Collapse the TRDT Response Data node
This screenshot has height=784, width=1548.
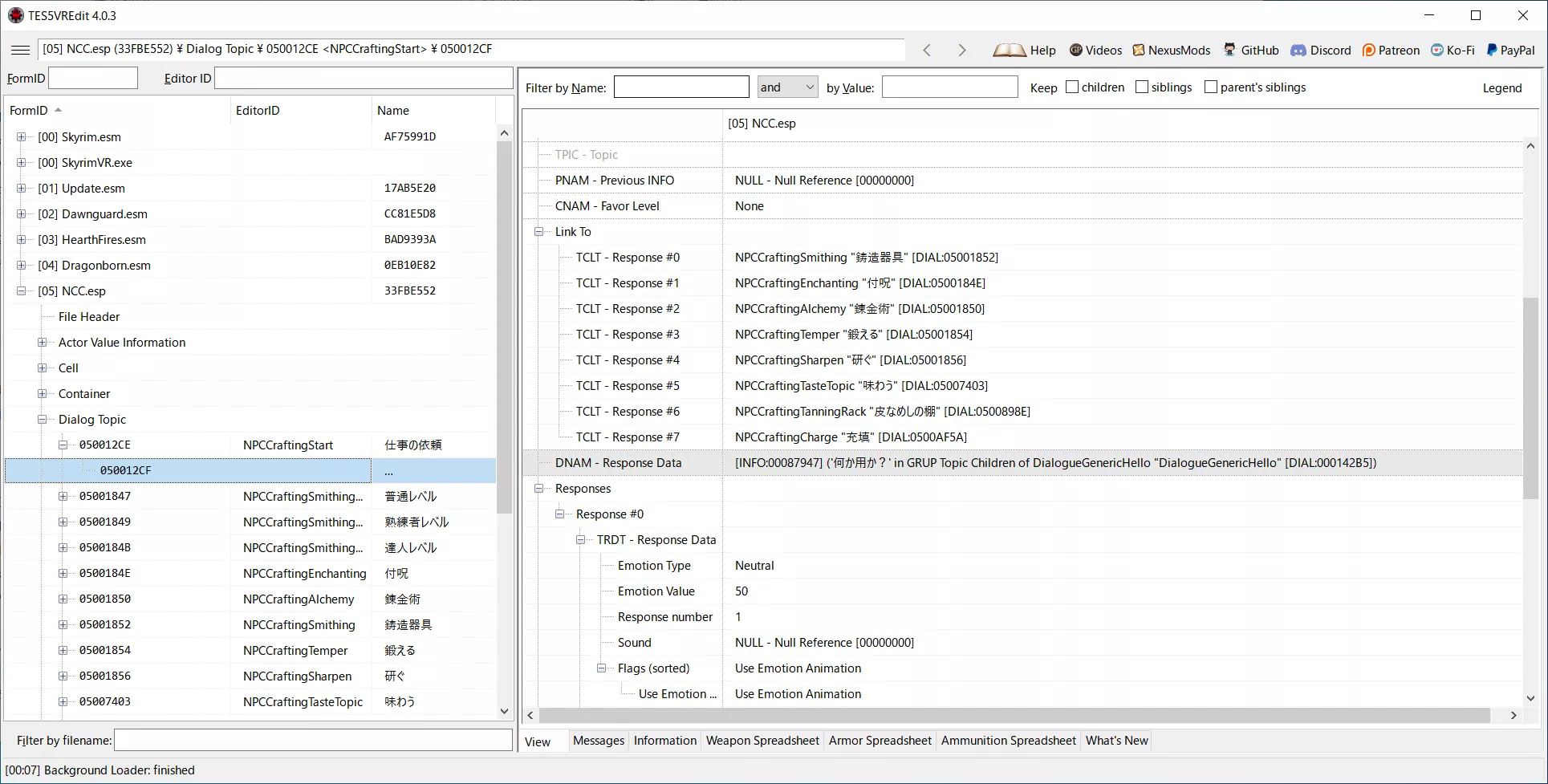[581, 540]
